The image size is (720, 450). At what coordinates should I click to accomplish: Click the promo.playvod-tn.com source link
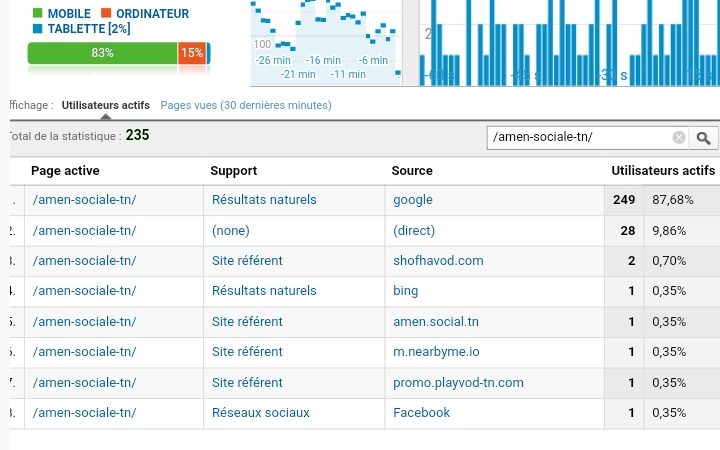click(x=458, y=382)
